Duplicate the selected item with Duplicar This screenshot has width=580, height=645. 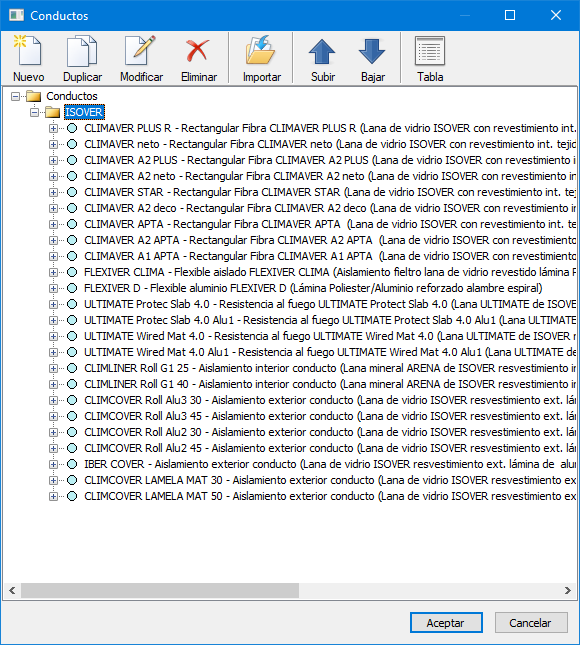82,59
